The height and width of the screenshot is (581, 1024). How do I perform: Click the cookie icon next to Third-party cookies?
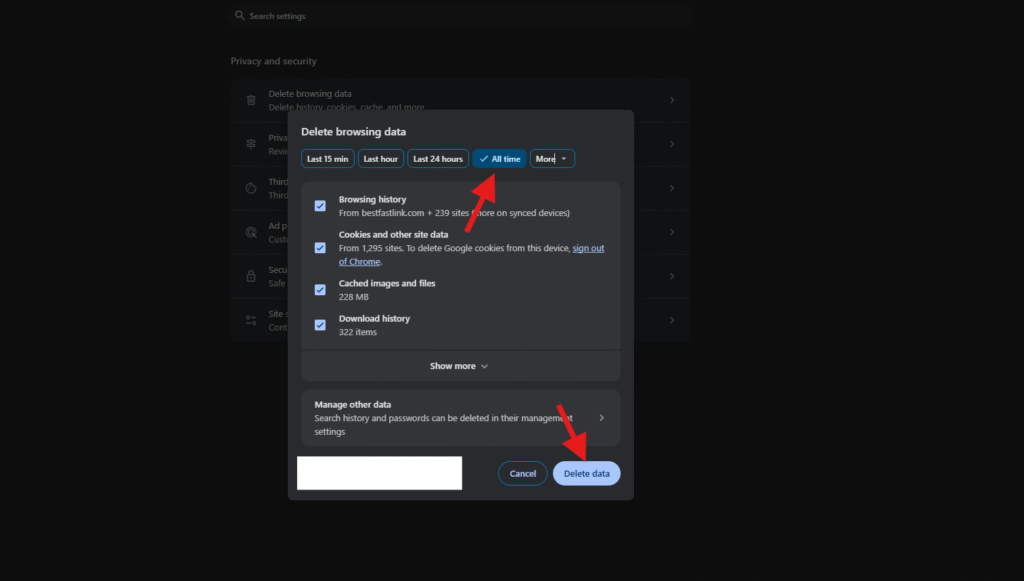pyautogui.click(x=250, y=188)
